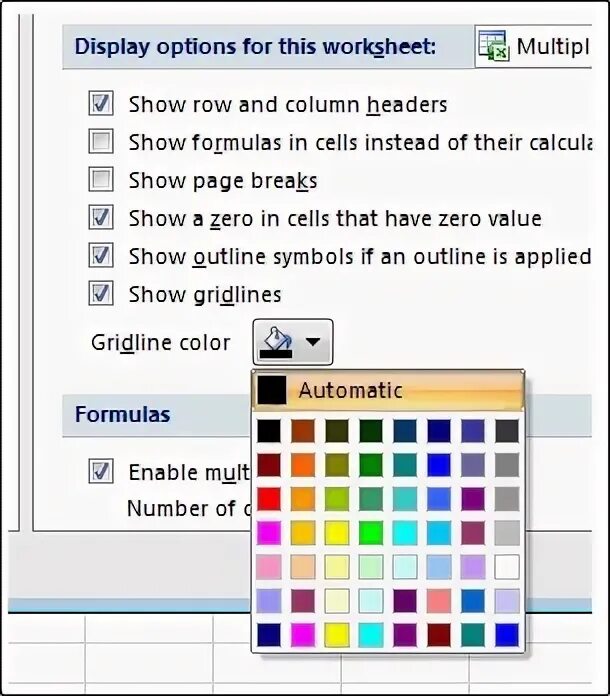Viewport: 610px width, 696px height.
Task: Pick the peach tan pastel swatch
Action: (303, 567)
